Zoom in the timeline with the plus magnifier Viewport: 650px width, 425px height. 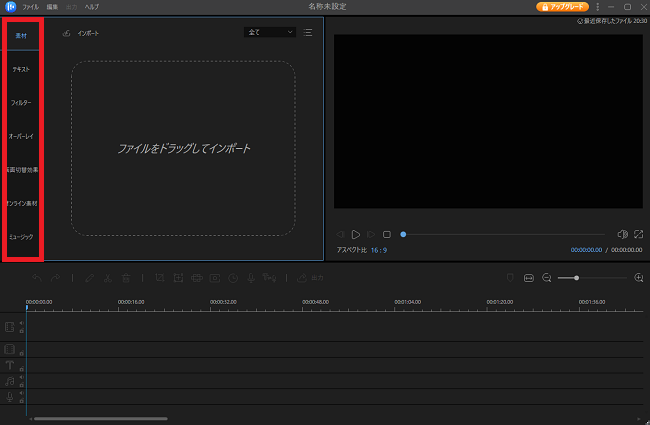[x=639, y=278]
